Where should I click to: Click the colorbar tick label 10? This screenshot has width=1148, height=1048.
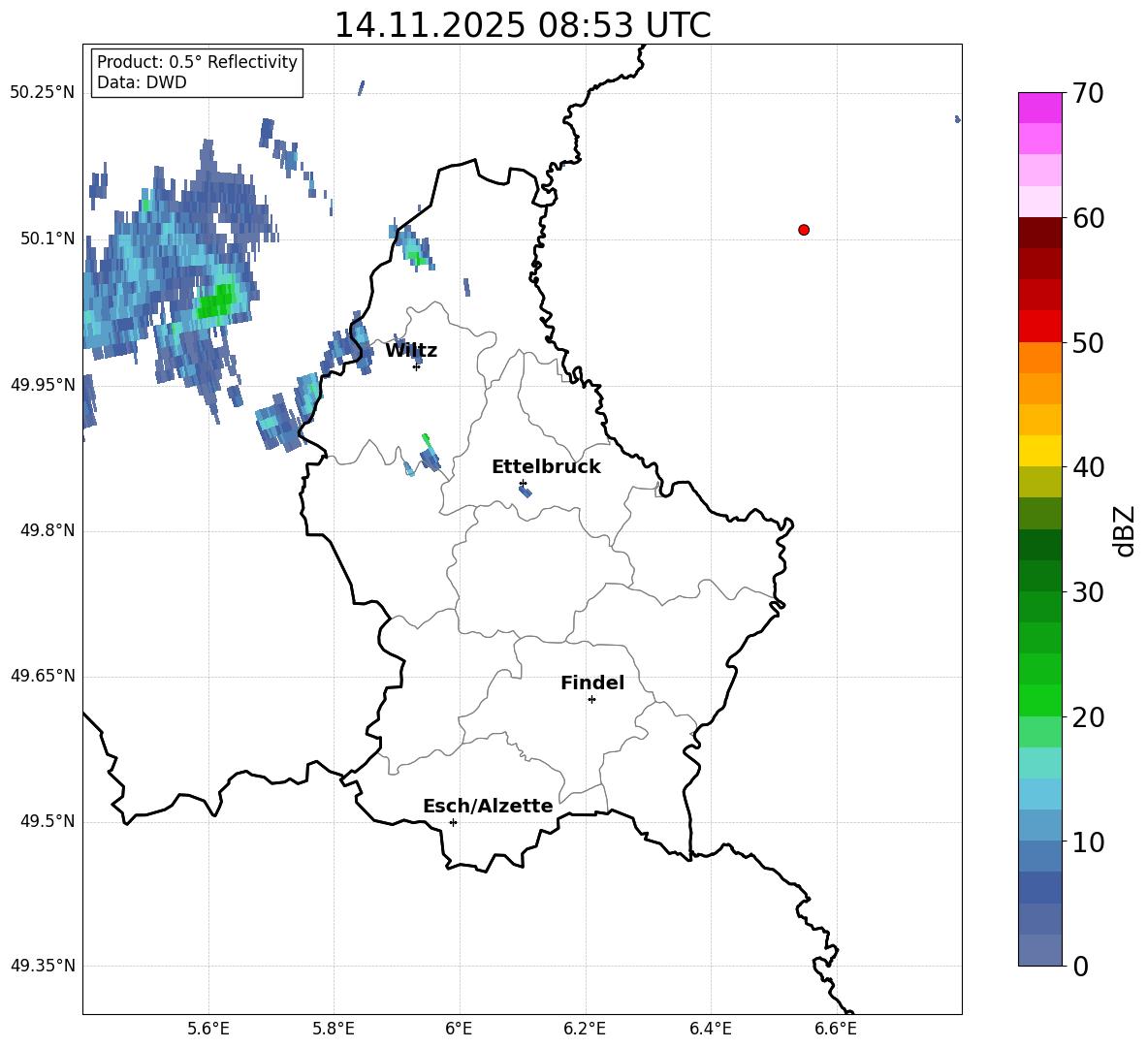[1088, 842]
